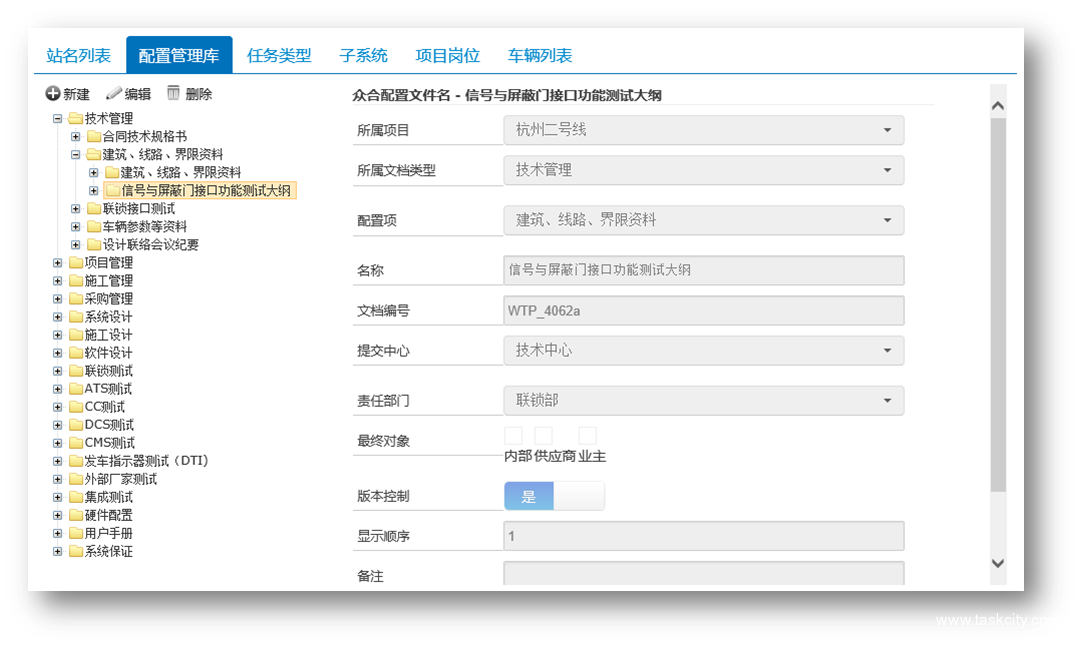The image size is (1080, 647).
Task: Open the 车辆列表 tab
Action: 540,56
